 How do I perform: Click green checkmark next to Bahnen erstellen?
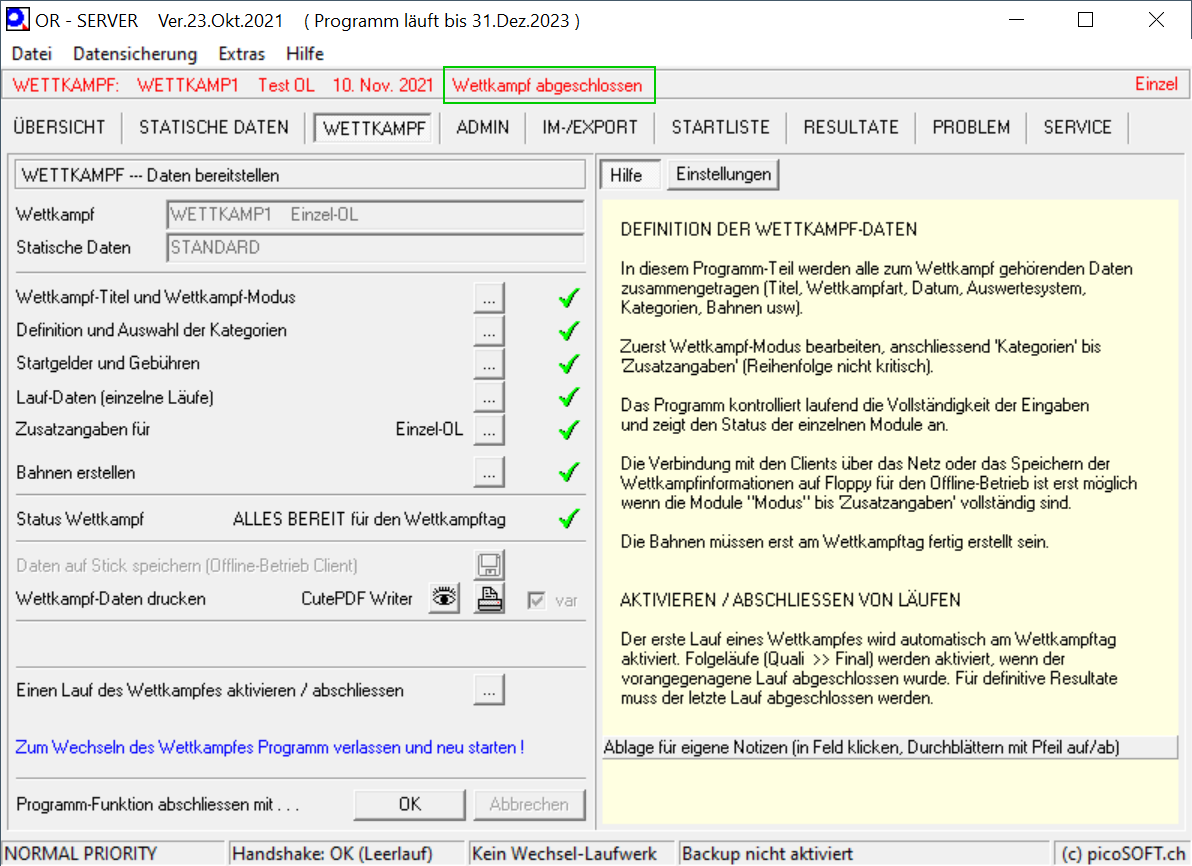(x=569, y=472)
